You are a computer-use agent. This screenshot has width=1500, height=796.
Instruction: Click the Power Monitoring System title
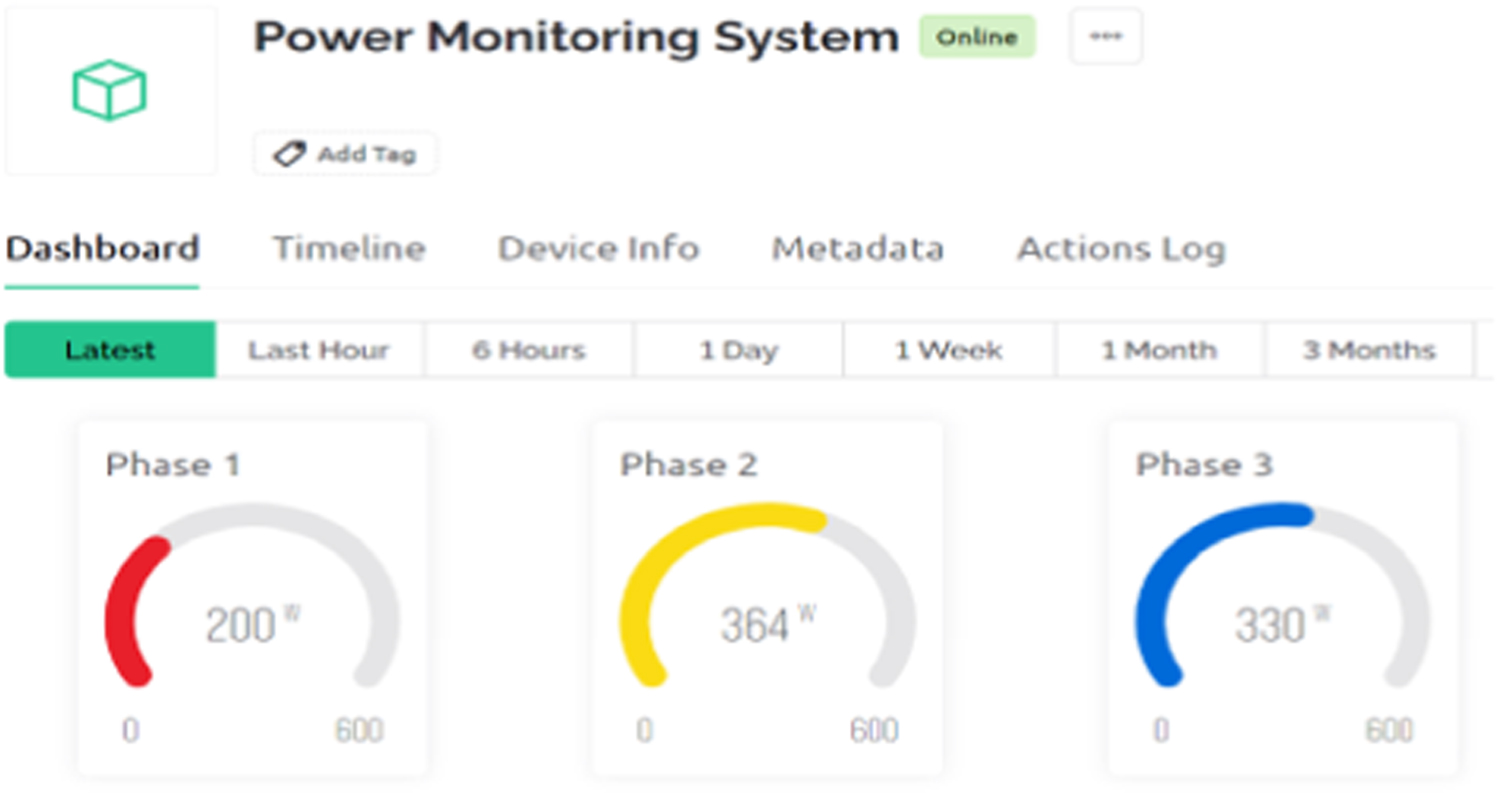(575, 36)
